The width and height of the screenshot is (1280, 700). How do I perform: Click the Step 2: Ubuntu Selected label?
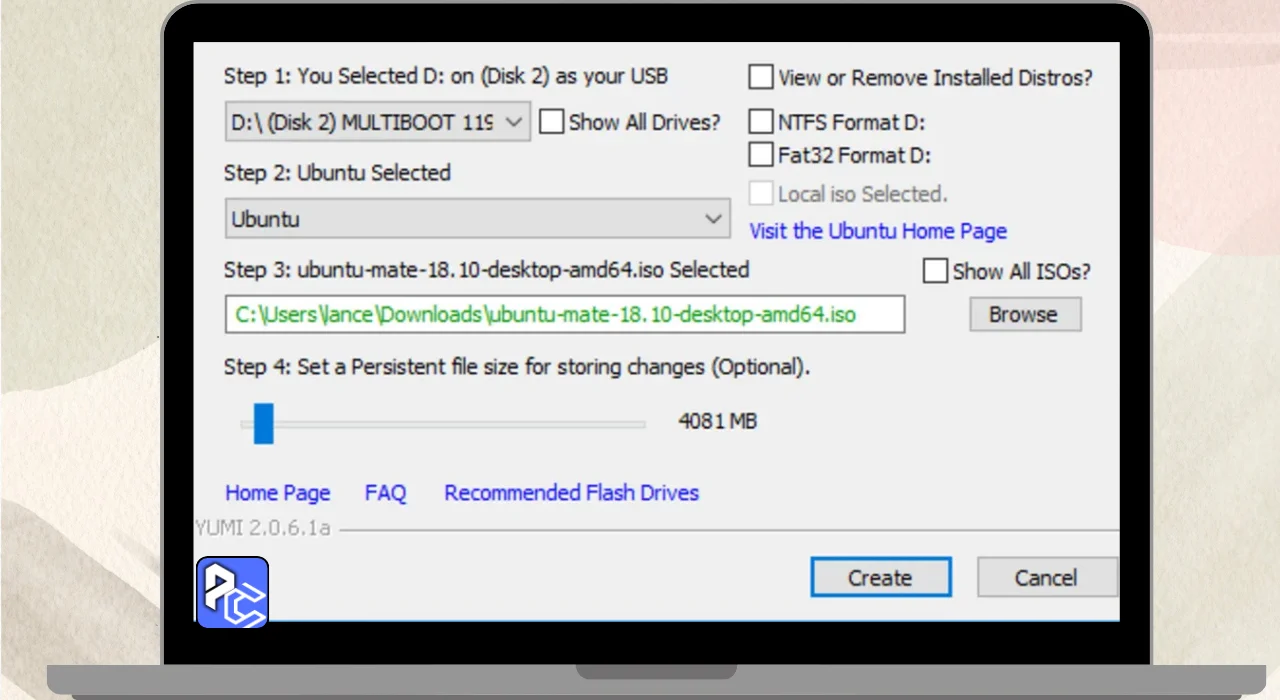337,173
